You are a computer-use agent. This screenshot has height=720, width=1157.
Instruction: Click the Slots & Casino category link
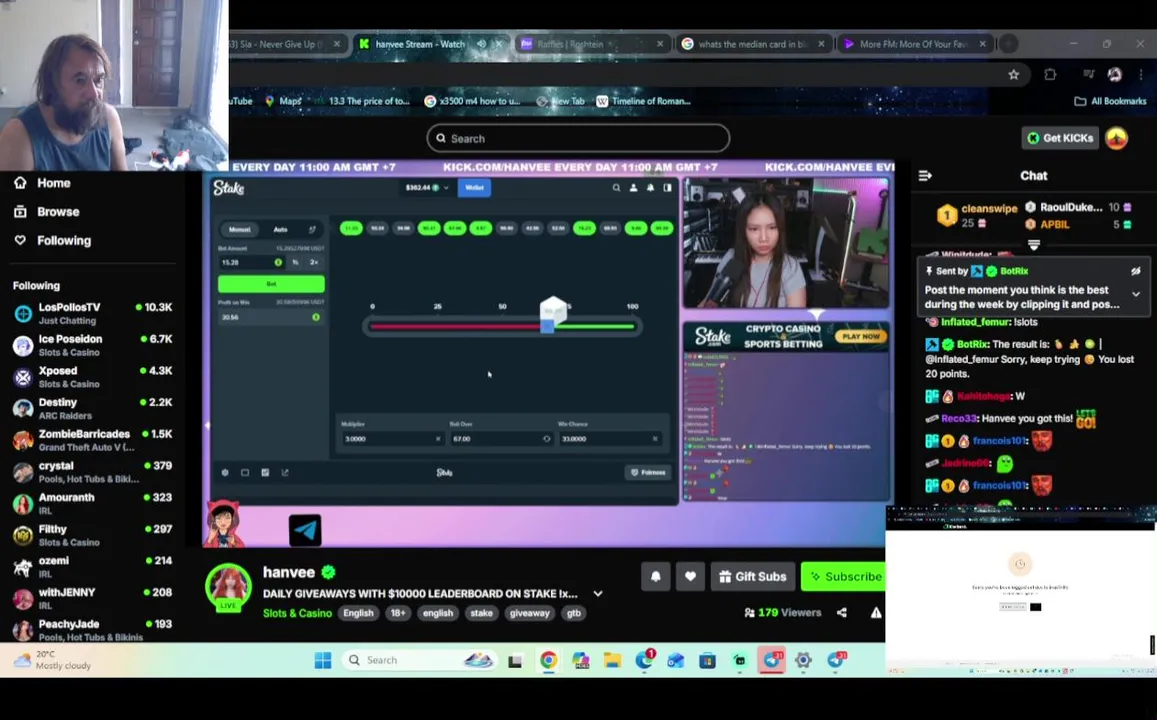(x=297, y=613)
